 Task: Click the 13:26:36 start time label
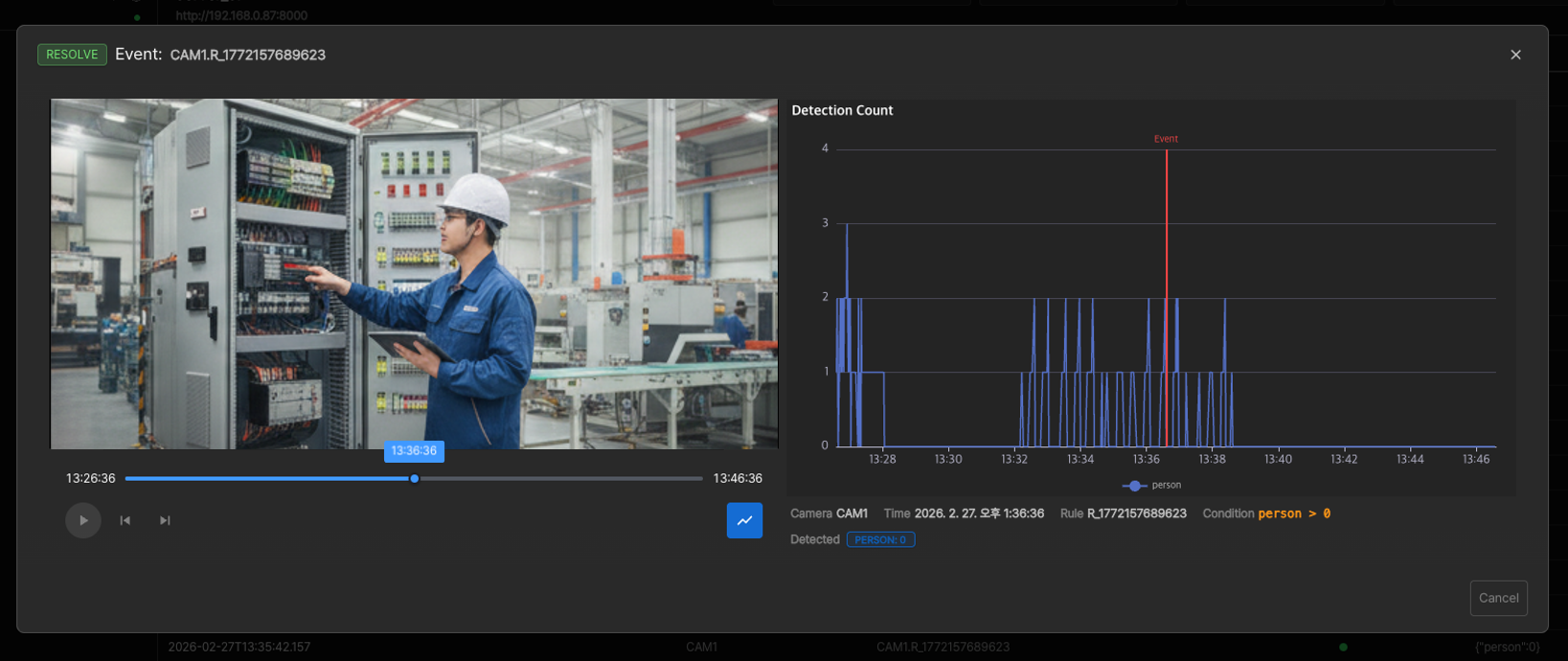(90, 478)
